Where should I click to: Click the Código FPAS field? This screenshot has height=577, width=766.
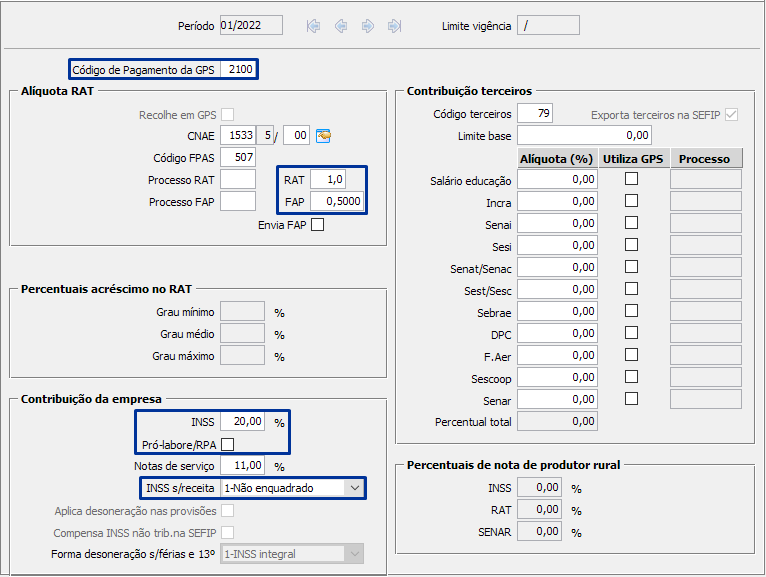tap(238, 157)
